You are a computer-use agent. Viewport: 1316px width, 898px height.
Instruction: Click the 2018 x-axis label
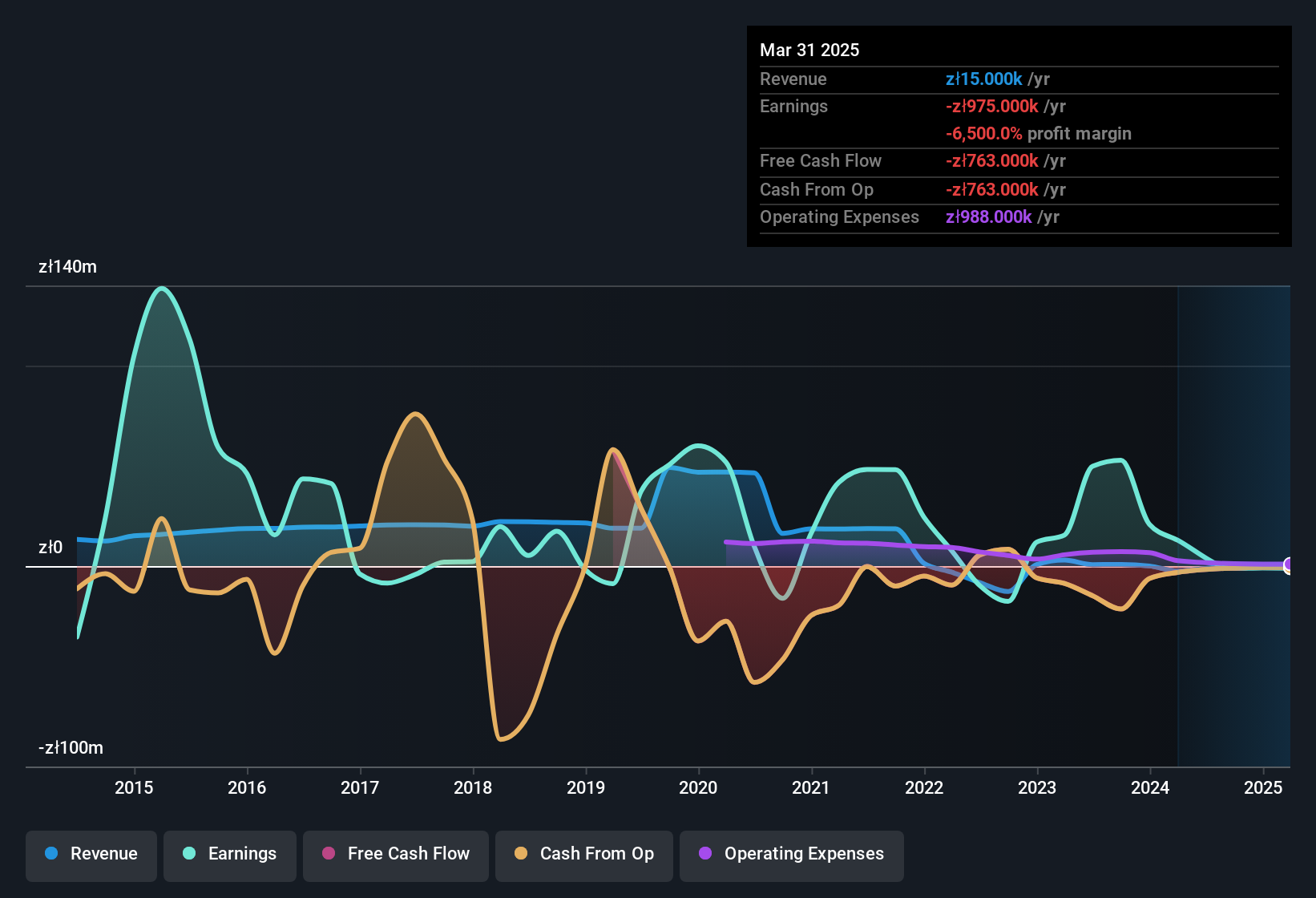point(473,787)
